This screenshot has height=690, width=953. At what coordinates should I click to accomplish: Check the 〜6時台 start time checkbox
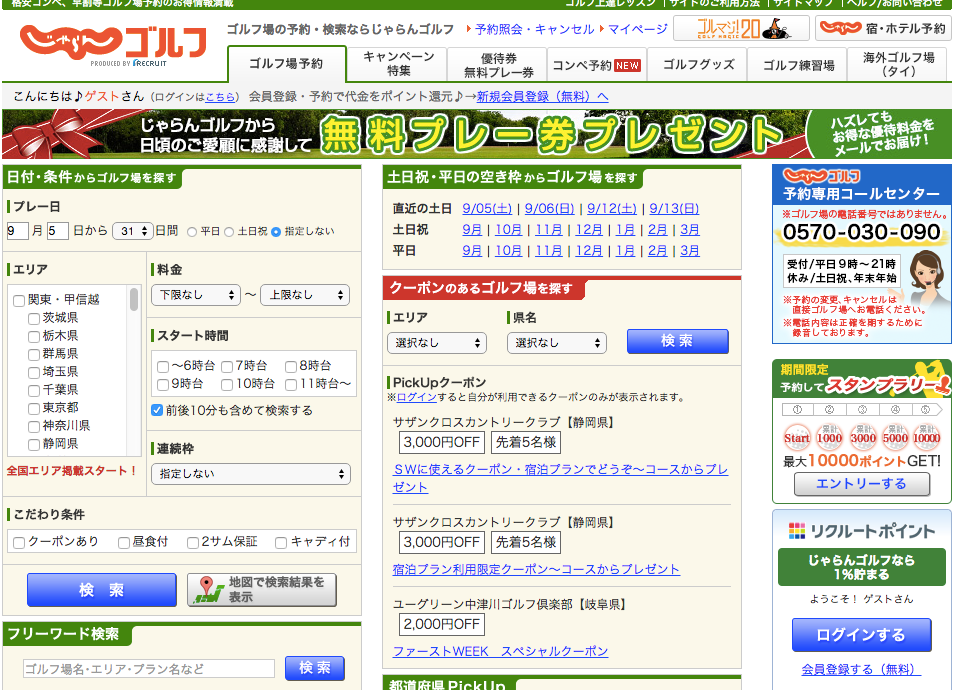tap(163, 367)
